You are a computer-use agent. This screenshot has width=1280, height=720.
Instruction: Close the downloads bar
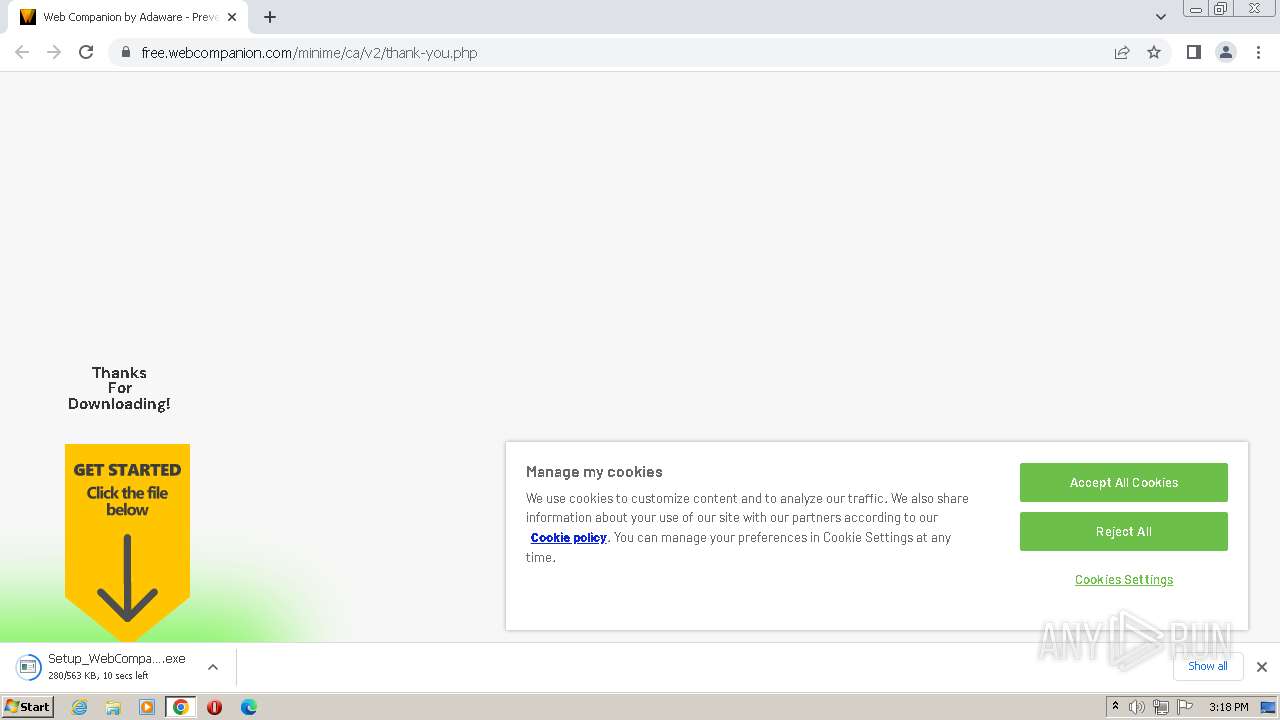1262,667
